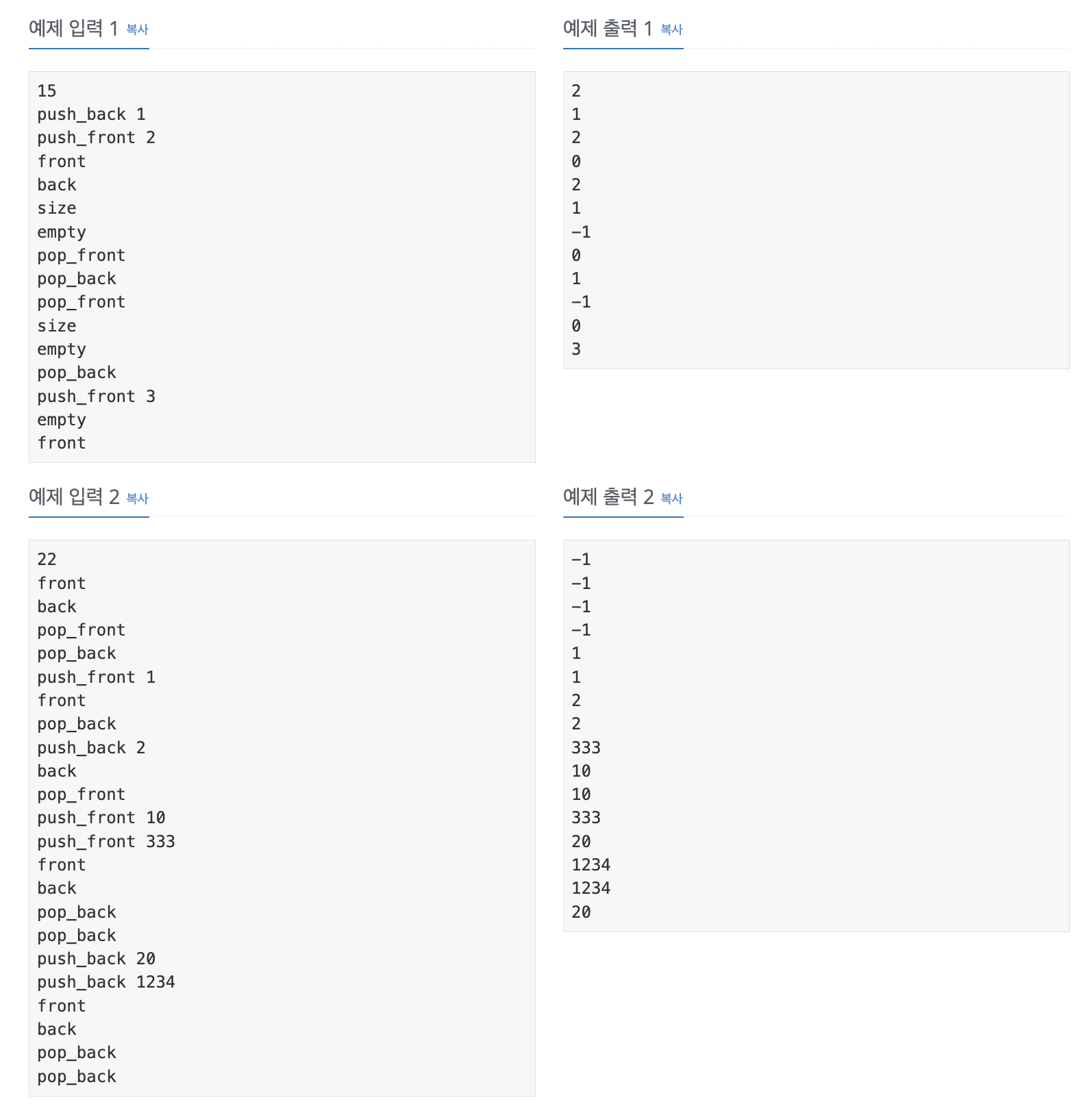Viewport: 1092px width, 1115px height.
Task: Click the last '3' in output 1
Action: [x=576, y=349]
